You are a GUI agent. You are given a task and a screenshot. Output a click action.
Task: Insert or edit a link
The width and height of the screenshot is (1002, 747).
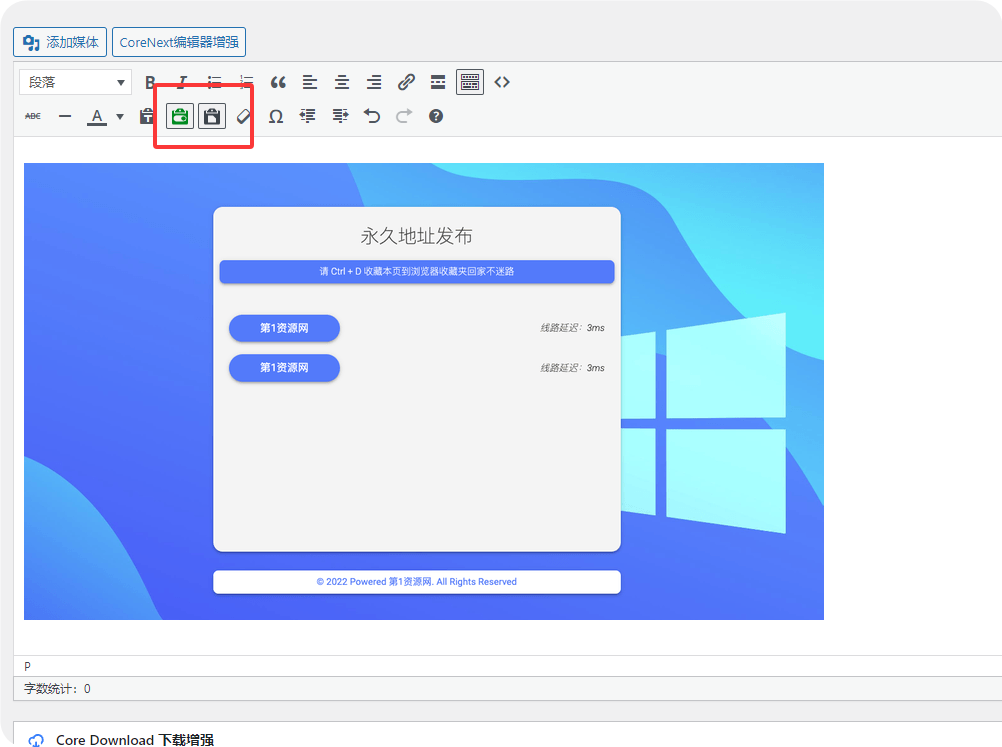[x=406, y=82]
